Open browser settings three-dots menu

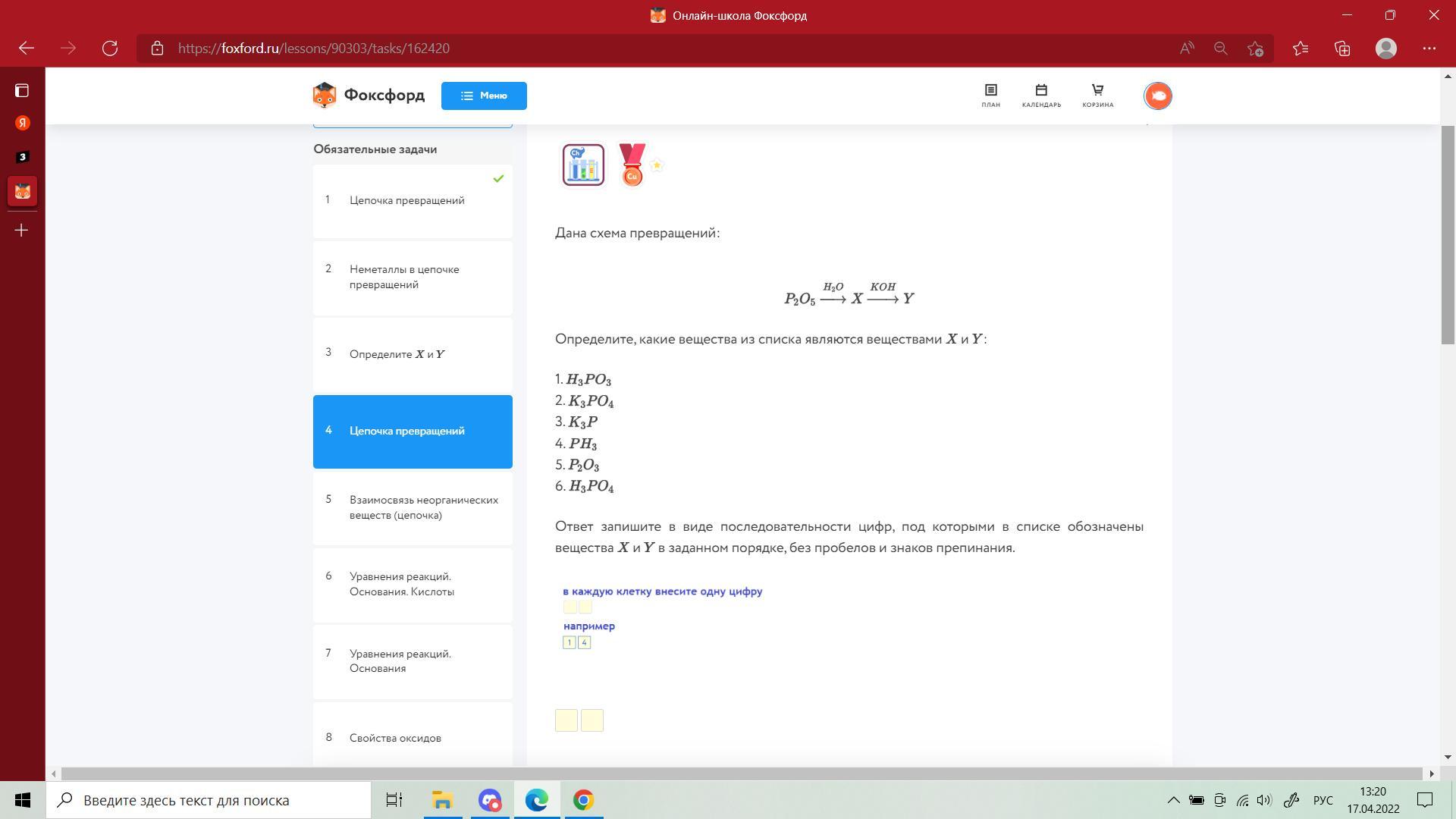1429,49
